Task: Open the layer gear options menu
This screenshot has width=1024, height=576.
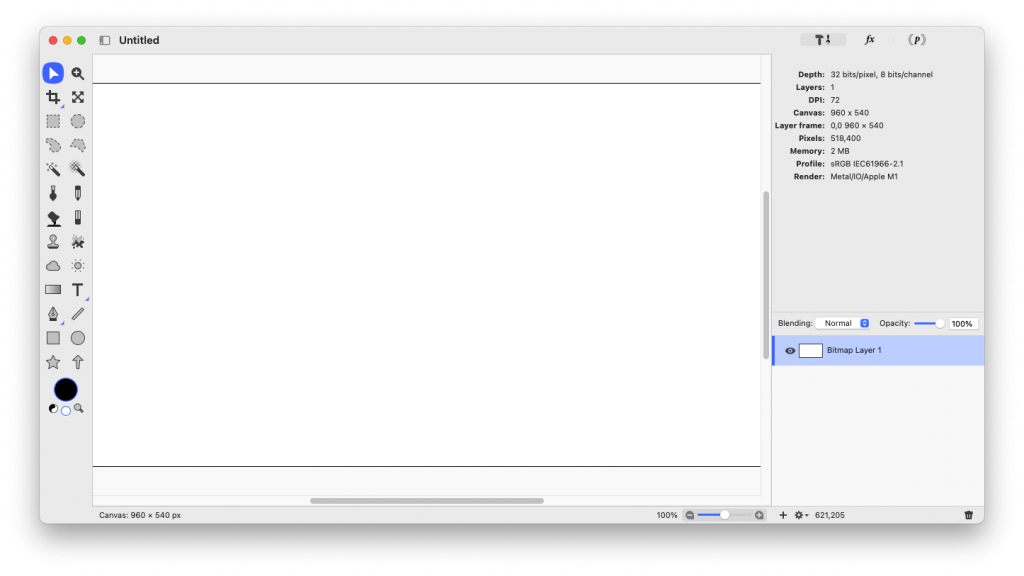Action: pos(801,515)
